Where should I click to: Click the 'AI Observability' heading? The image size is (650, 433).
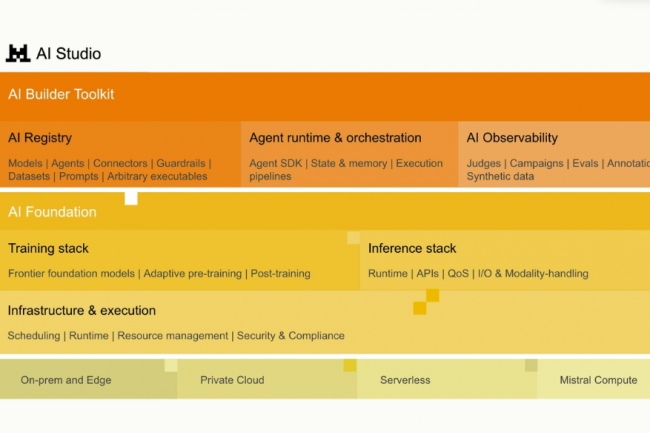click(x=512, y=138)
